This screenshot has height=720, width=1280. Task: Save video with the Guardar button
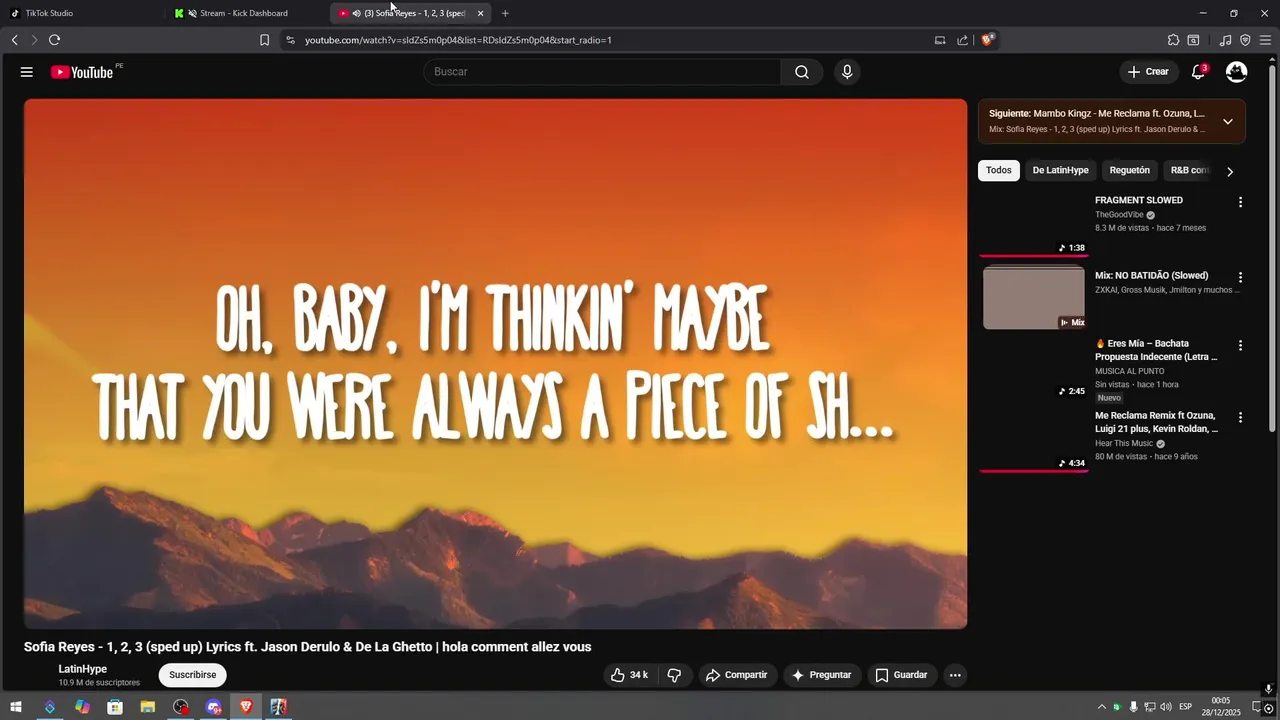tap(902, 675)
